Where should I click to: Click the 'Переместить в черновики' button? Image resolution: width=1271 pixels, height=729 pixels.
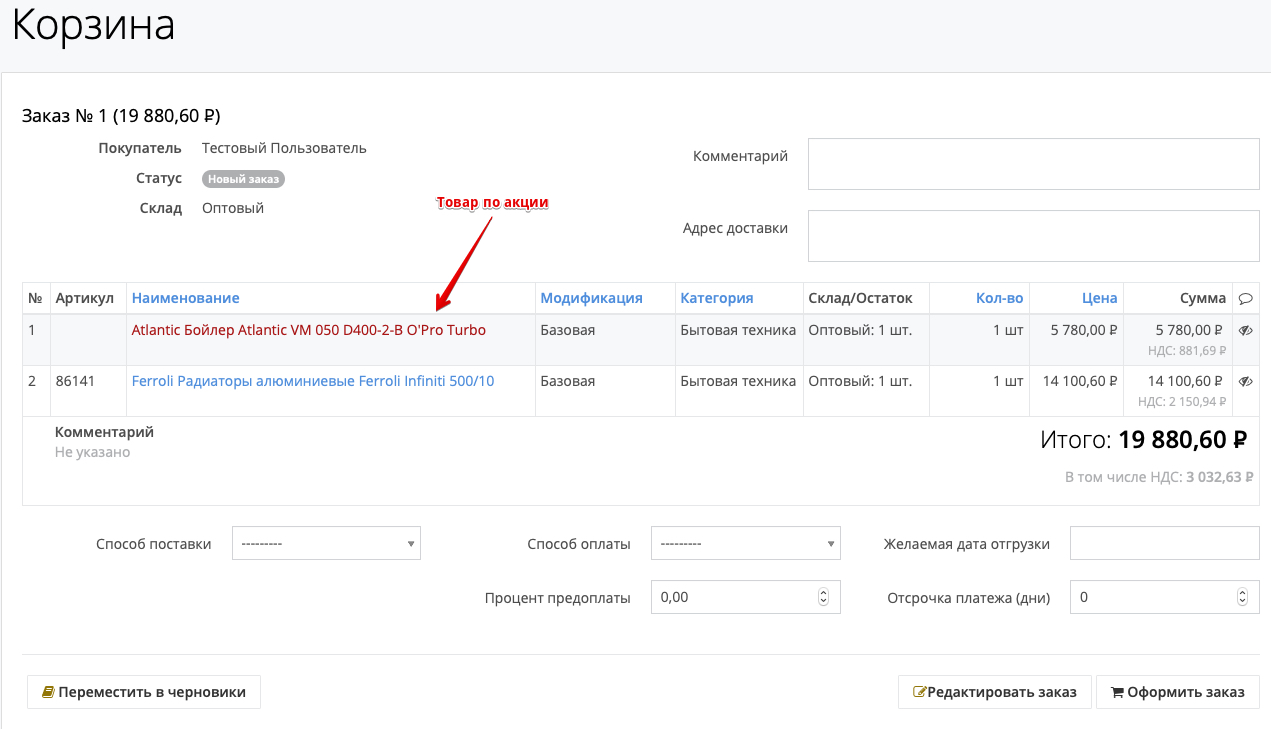144,692
